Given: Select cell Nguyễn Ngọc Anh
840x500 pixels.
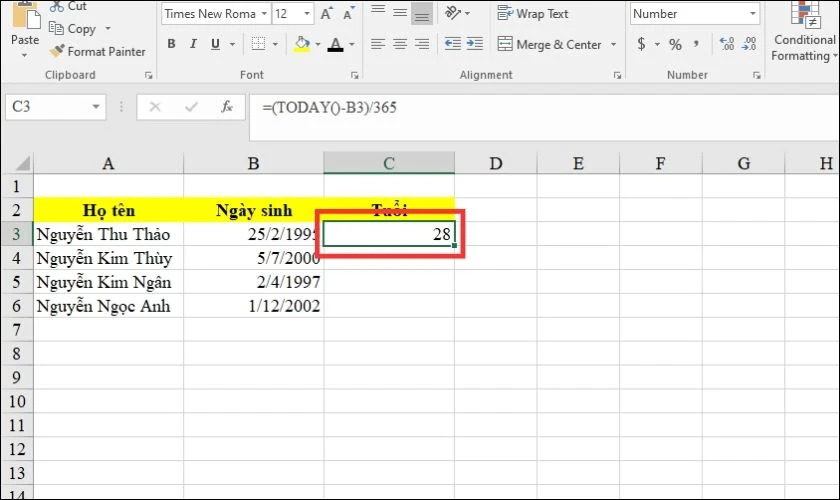Looking at the screenshot, I should click(x=108, y=306).
